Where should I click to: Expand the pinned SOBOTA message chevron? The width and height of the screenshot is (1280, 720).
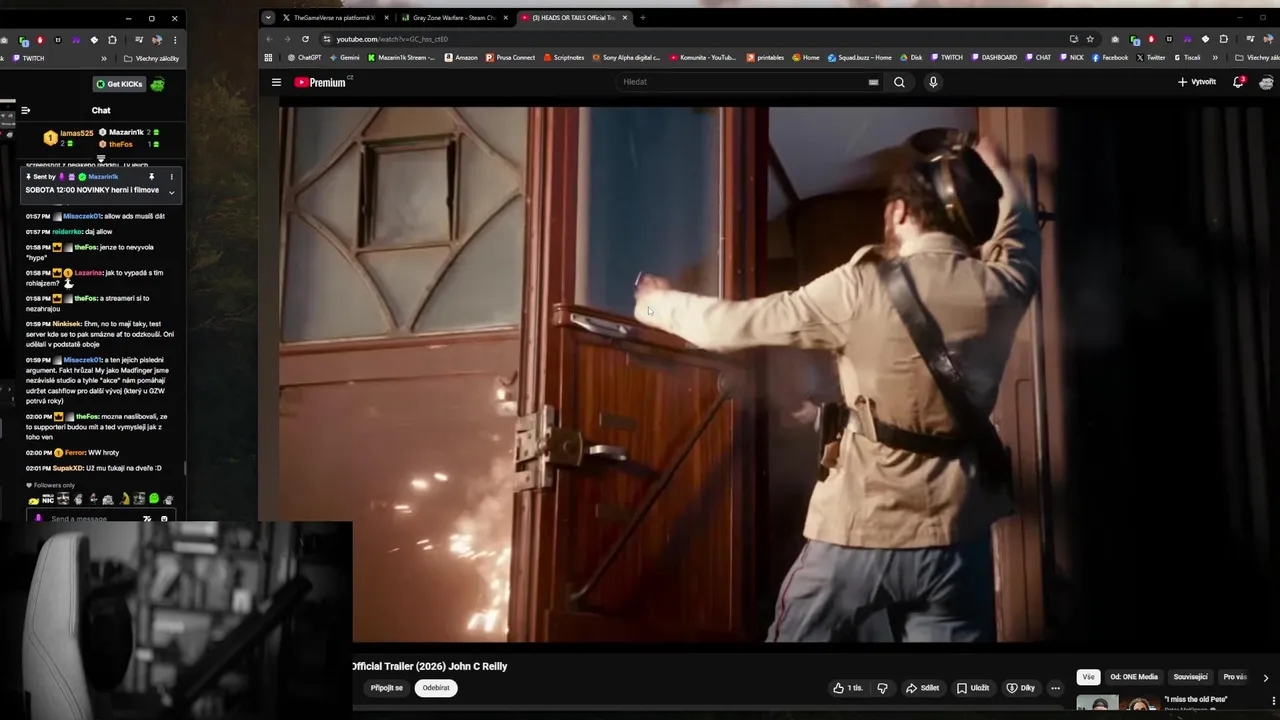pyautogui.click(x=171, y=193)
